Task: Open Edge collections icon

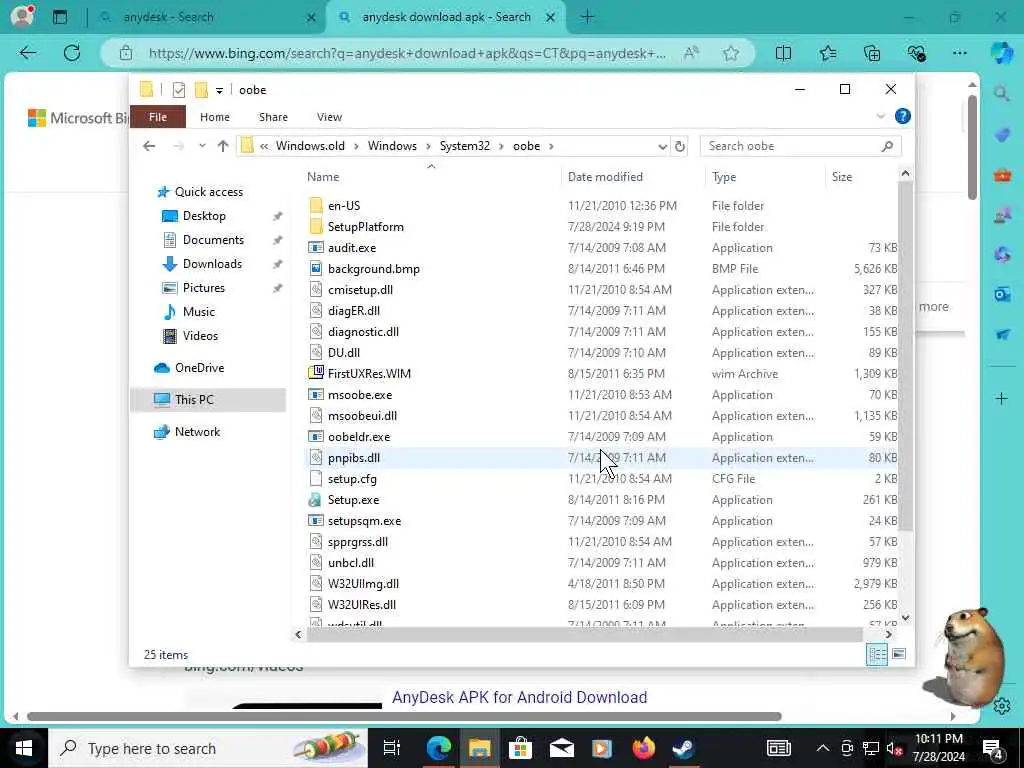Action: pos(872,53)
